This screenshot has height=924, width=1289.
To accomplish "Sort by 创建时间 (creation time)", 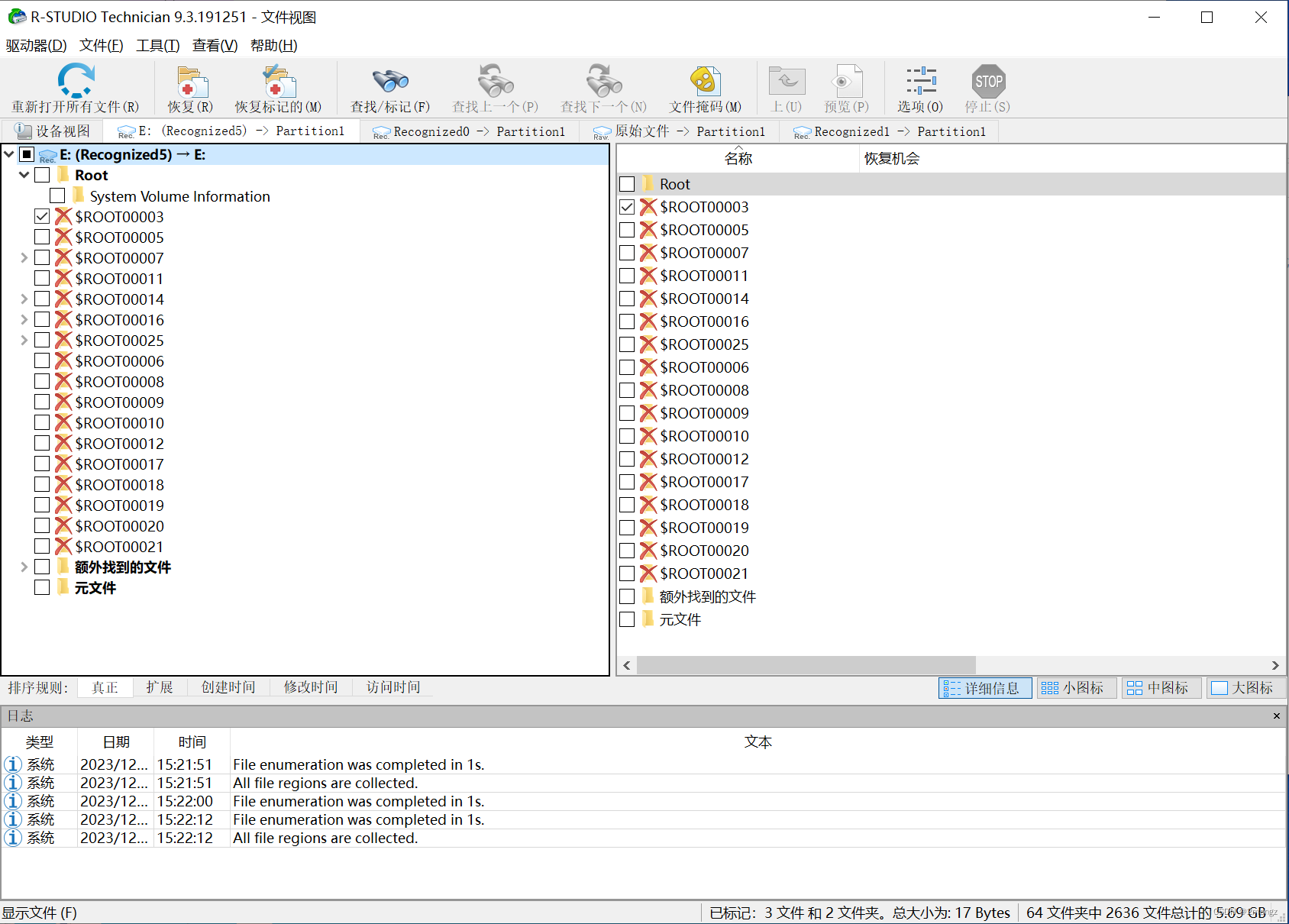I will [x=228, y=687].
